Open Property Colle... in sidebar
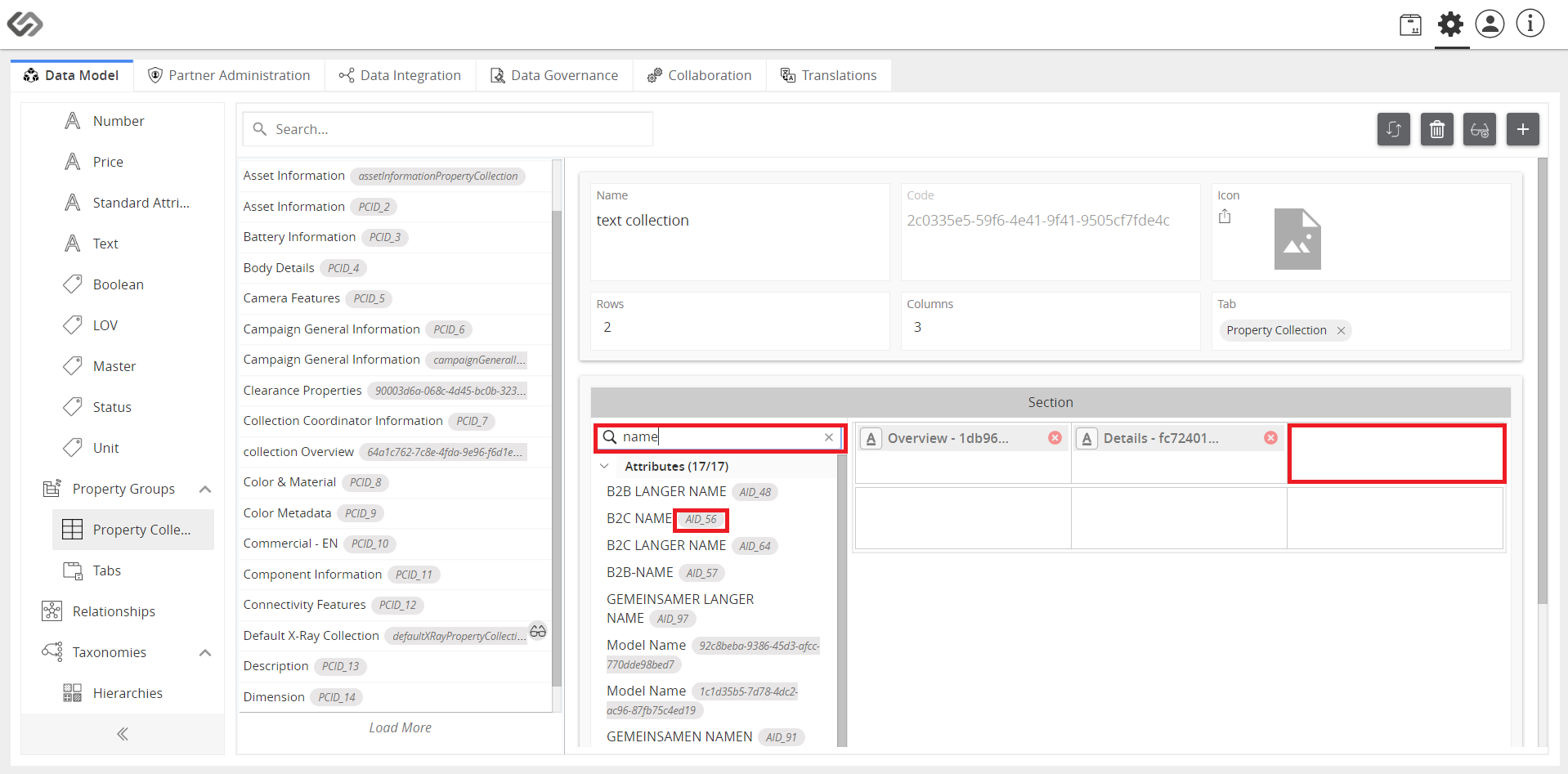1568x774 pixels. tap(133, 530)
